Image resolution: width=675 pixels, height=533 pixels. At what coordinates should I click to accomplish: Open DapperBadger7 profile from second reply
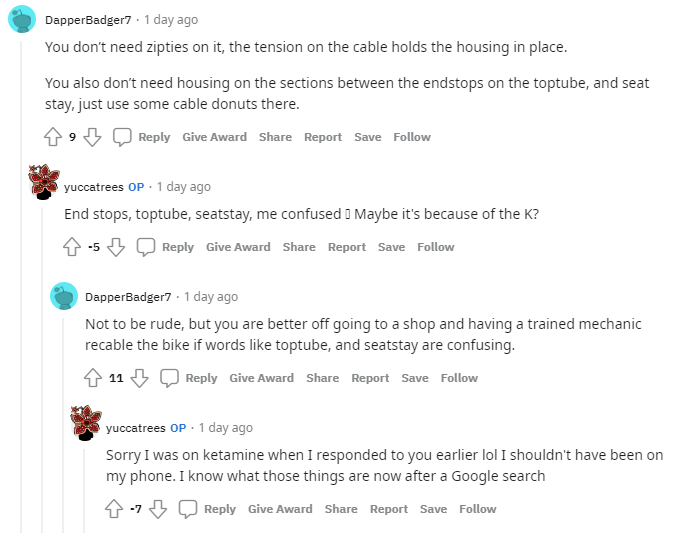(128, 296)
